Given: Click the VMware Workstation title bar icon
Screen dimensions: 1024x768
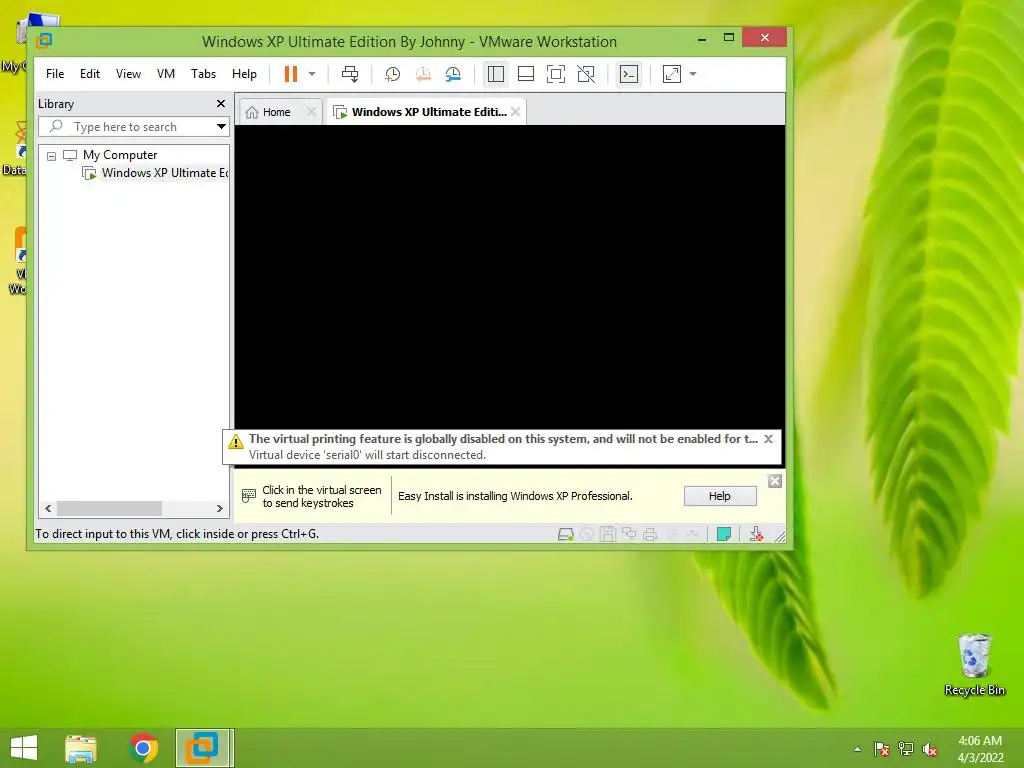Looking at the screenshot, I should 44,40.
